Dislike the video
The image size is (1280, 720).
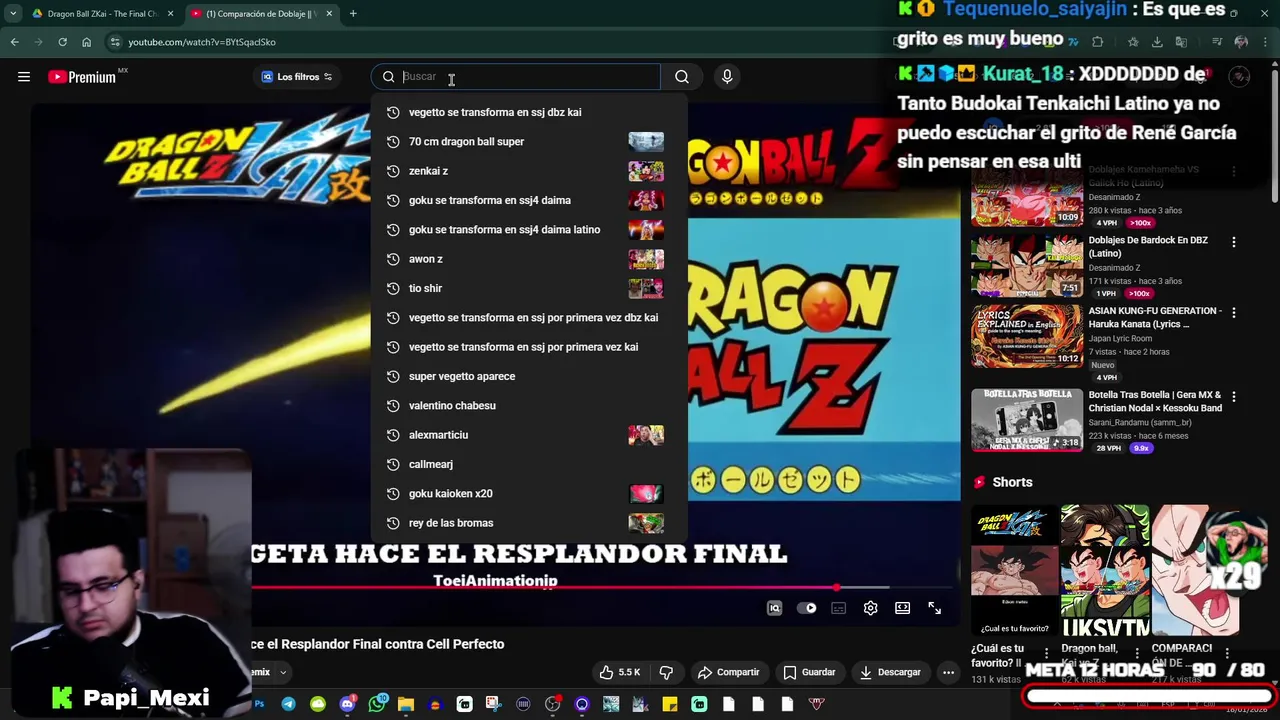coord(666,672)
